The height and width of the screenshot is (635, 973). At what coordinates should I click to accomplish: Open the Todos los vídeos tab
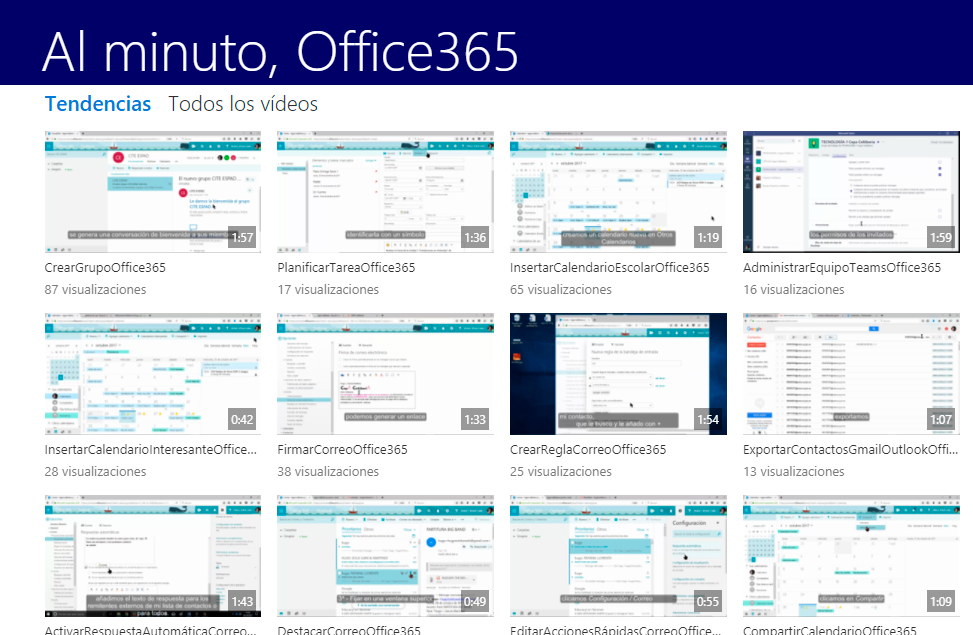click(243, 104)
